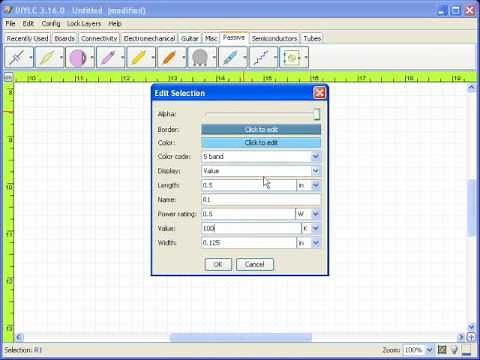Image resolution: width=480 pixels, height=360 pixels.
Task: Click the Color swatch to edit
Action: 261,143
